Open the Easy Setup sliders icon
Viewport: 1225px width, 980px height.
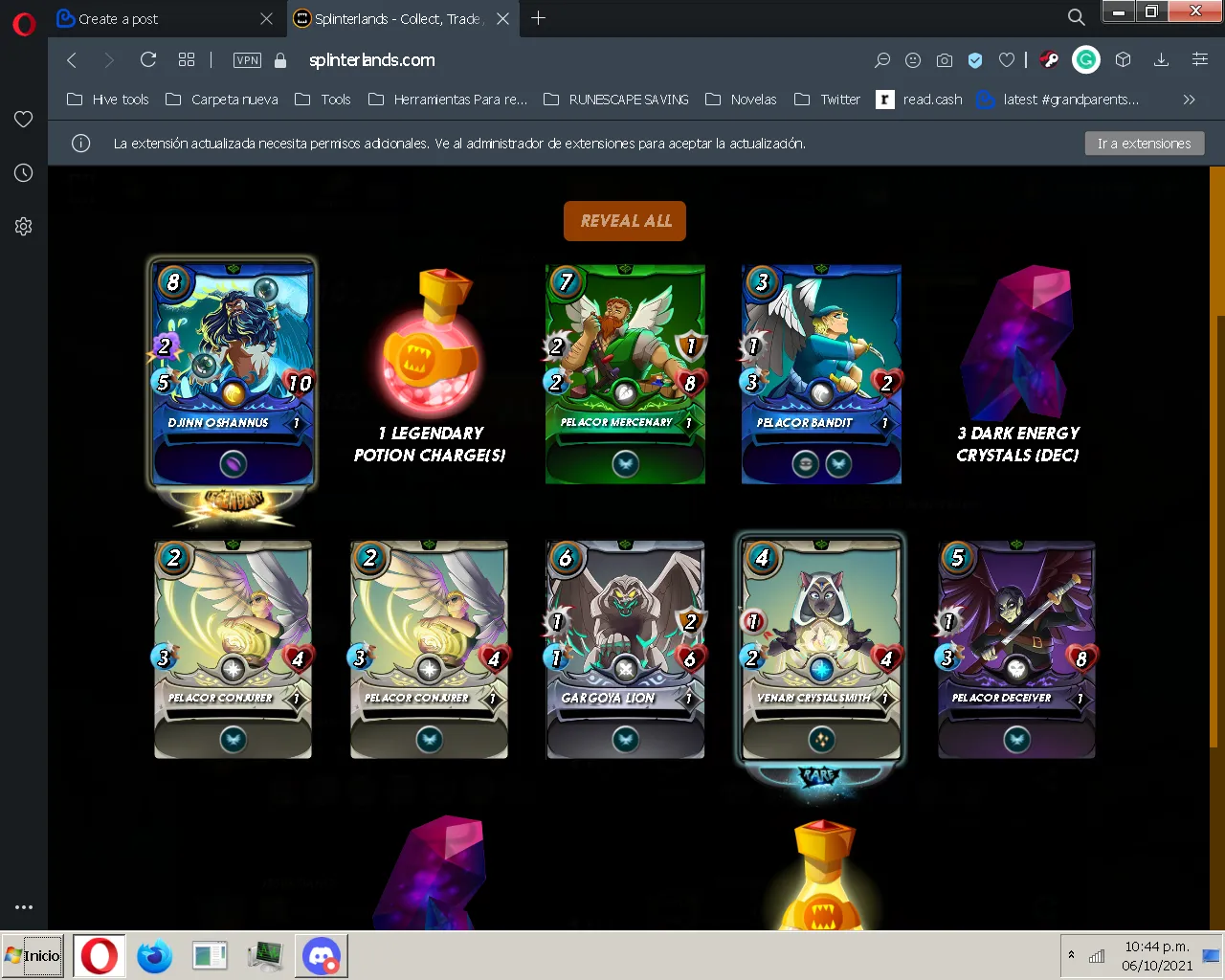click(1200, 60)
